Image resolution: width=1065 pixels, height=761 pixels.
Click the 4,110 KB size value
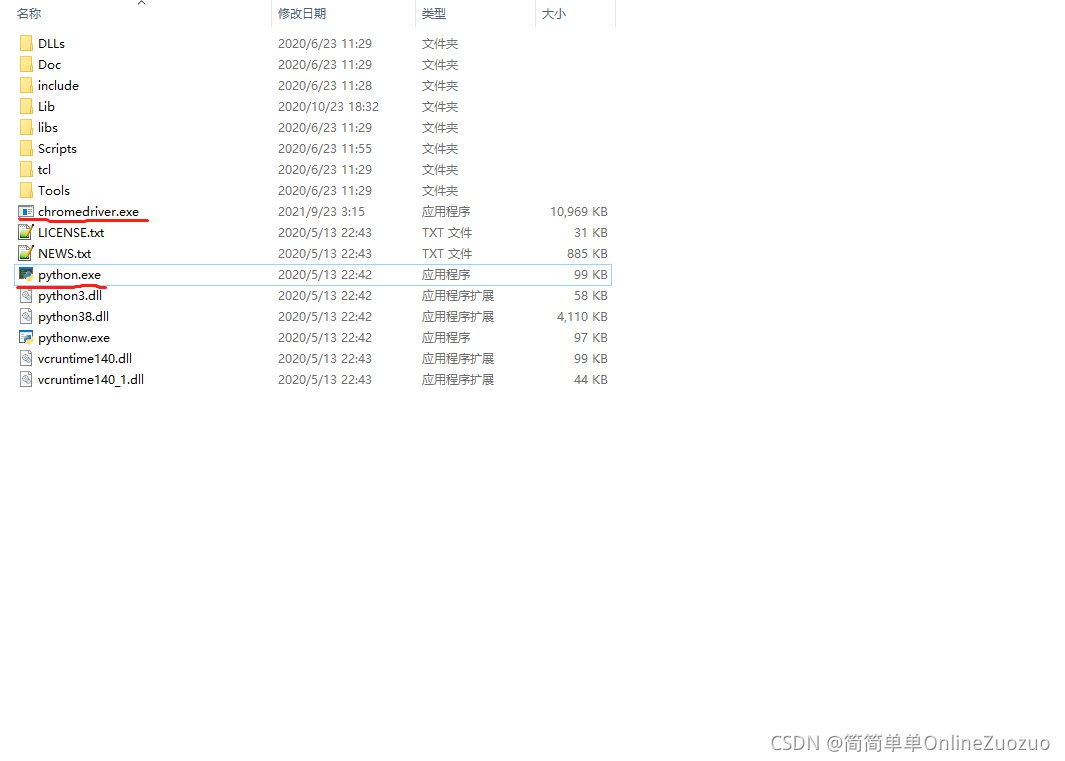[582, 317]
